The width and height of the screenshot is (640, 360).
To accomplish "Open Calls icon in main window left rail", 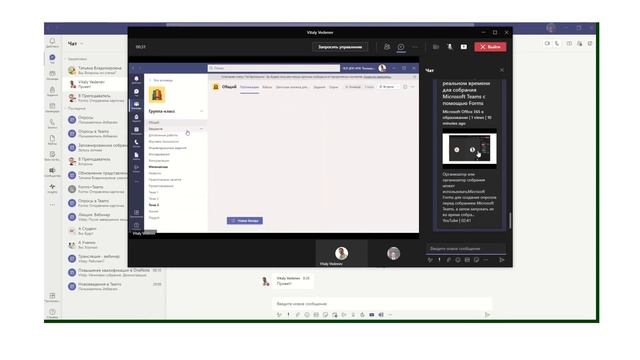I will (x=52, y=123).
